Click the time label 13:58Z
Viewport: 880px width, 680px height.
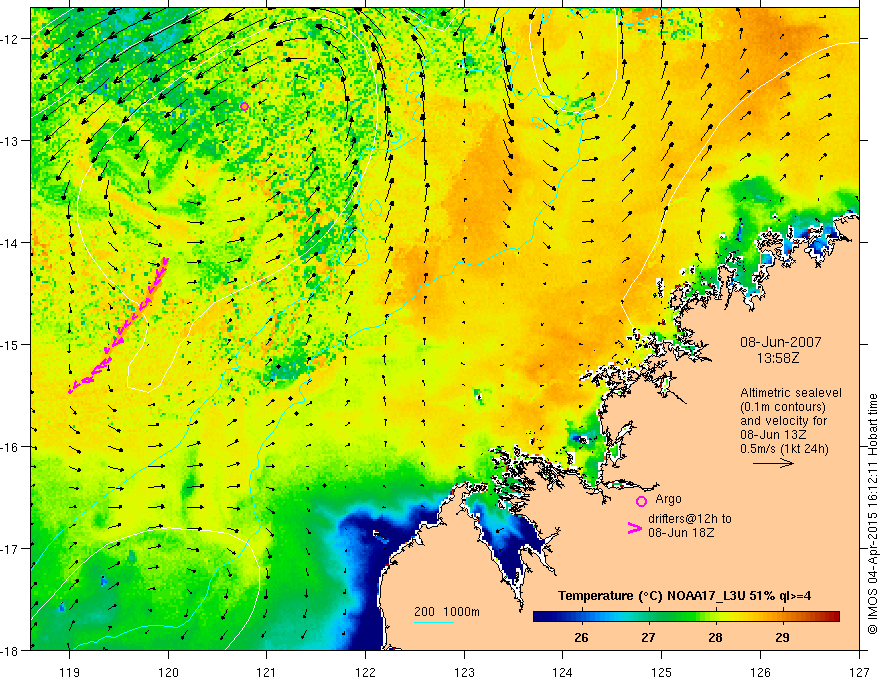tap(777, 358)
